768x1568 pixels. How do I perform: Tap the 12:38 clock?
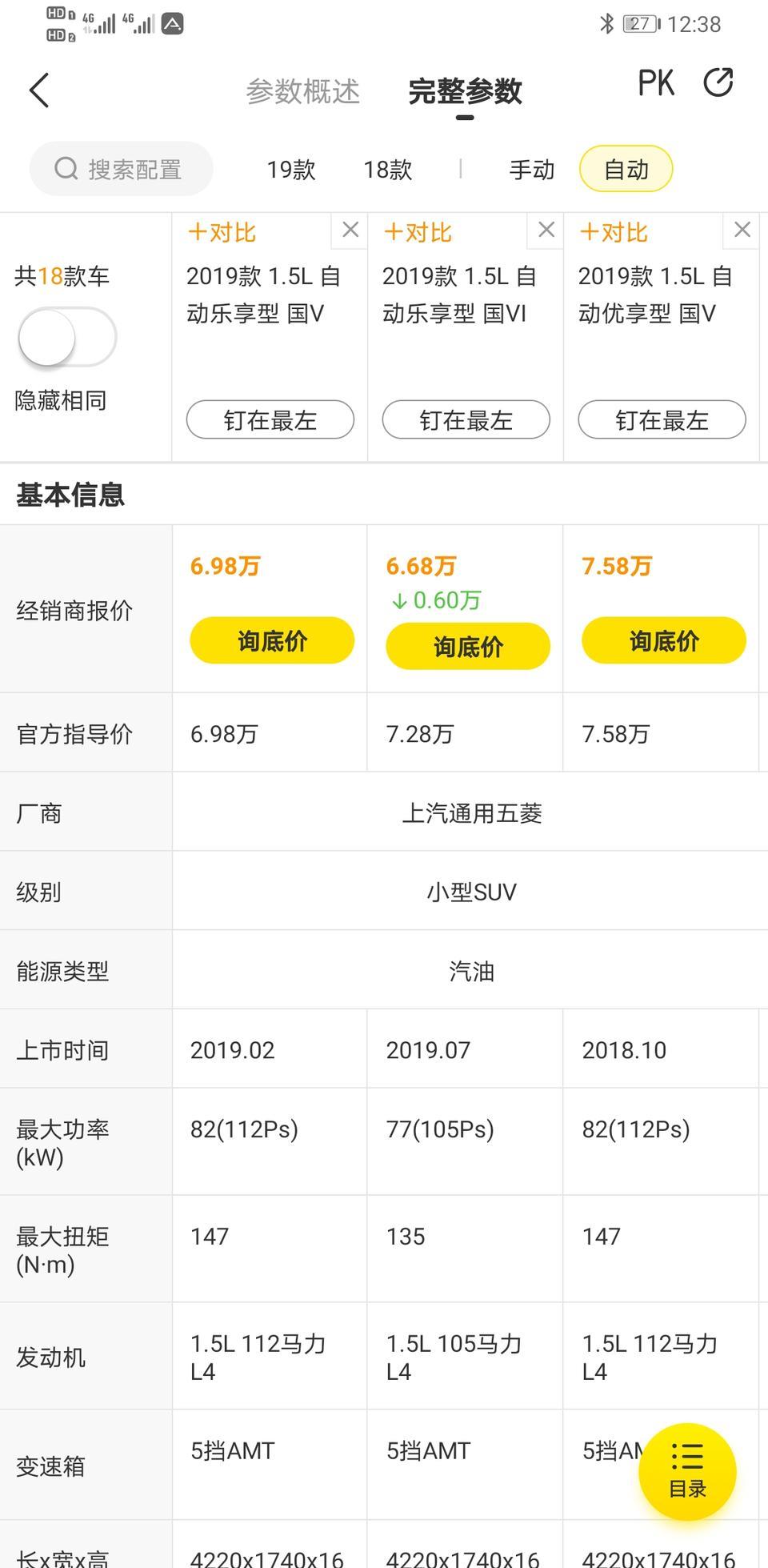coord(694,25)
